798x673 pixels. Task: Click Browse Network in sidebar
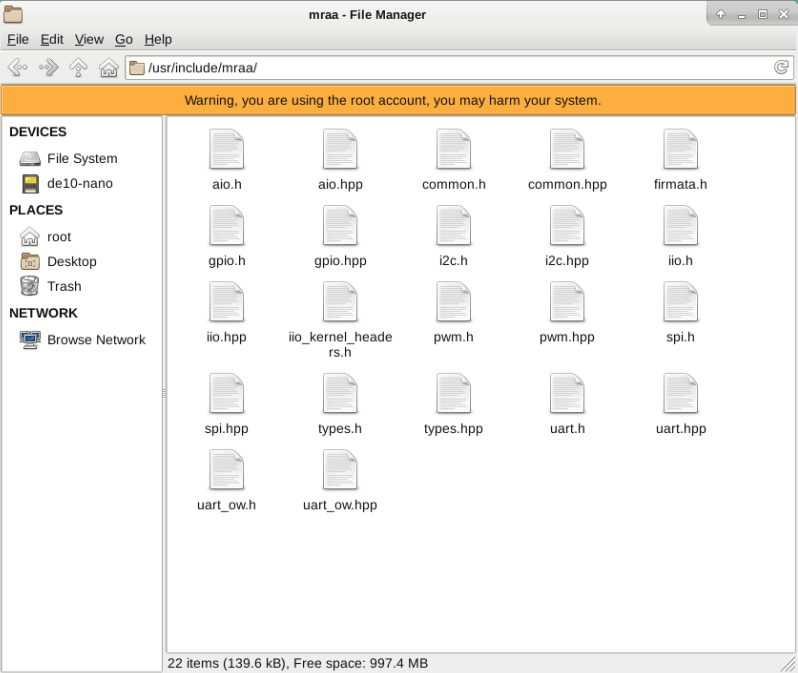tap(95, 340)
